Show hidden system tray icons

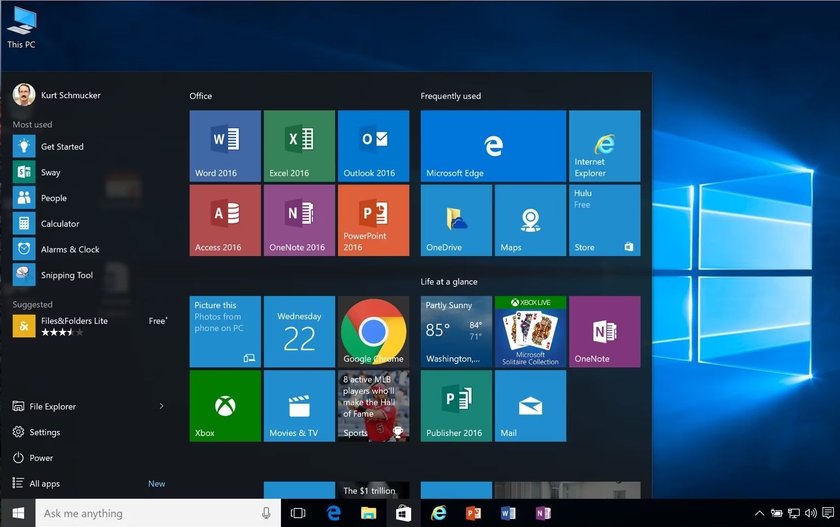pyautogui.click(x=759, y=513)
